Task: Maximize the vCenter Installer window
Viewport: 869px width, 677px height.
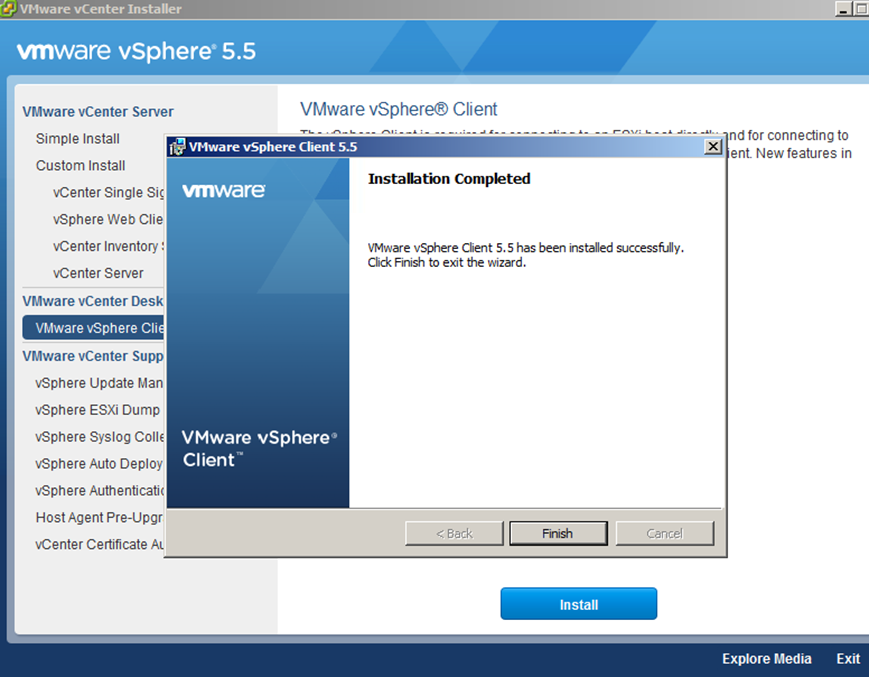Action: pyautogui.click(x=862, y=9)
